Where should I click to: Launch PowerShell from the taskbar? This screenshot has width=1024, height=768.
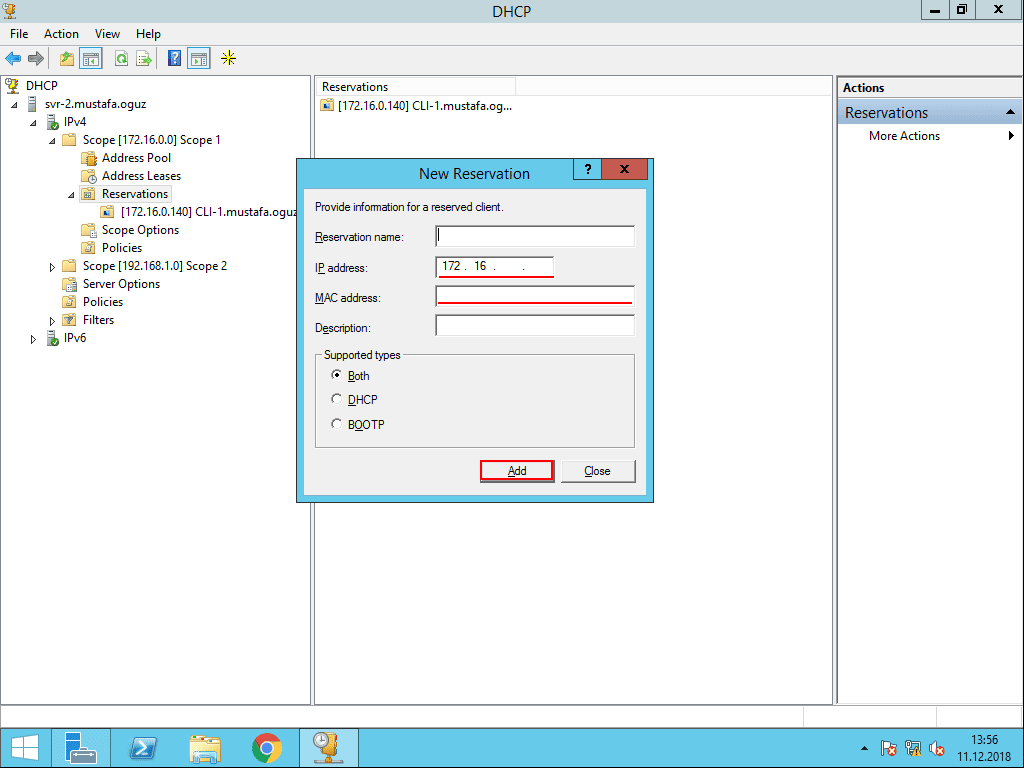[142, 748]
